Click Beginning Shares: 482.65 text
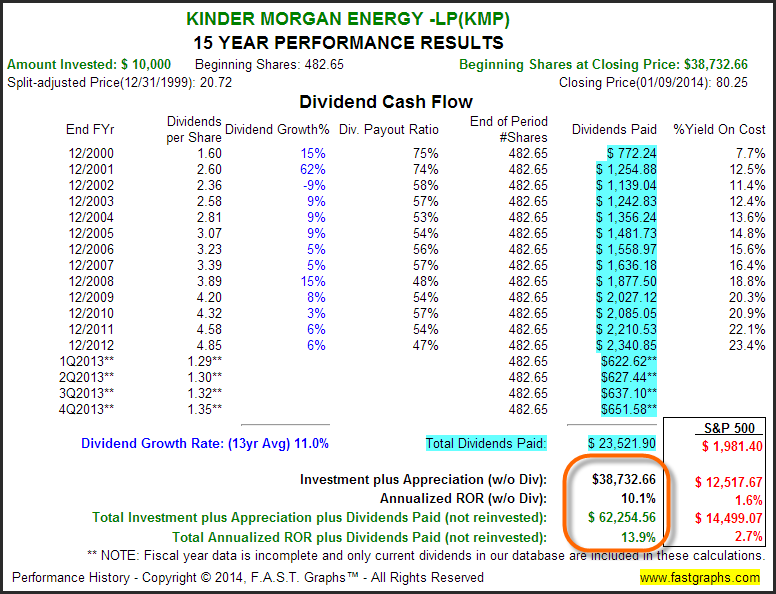 coord(269,64)
